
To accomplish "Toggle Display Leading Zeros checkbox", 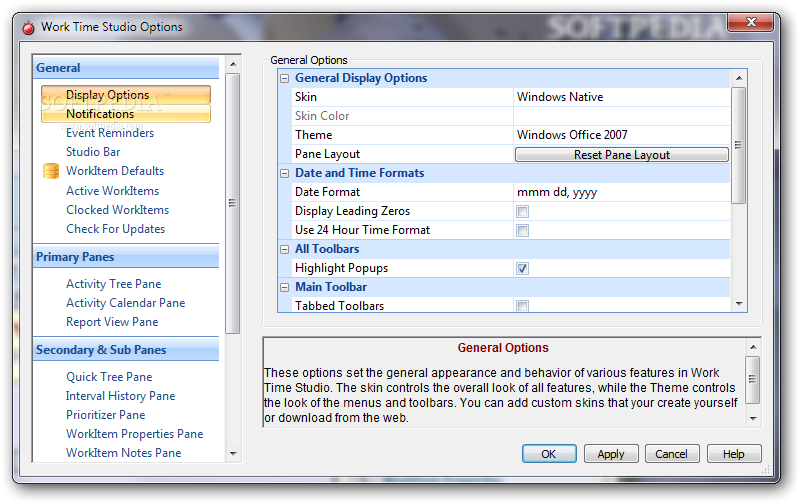I will [x=522, y=211].
